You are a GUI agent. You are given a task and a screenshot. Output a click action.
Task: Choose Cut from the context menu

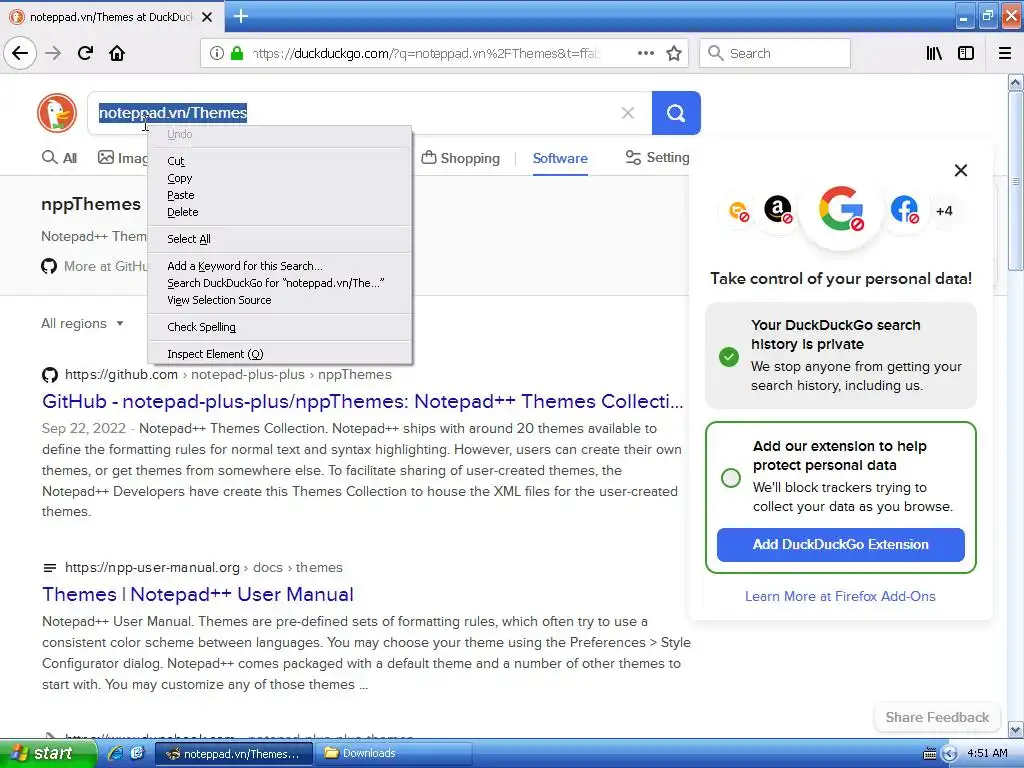pos(280,161)
